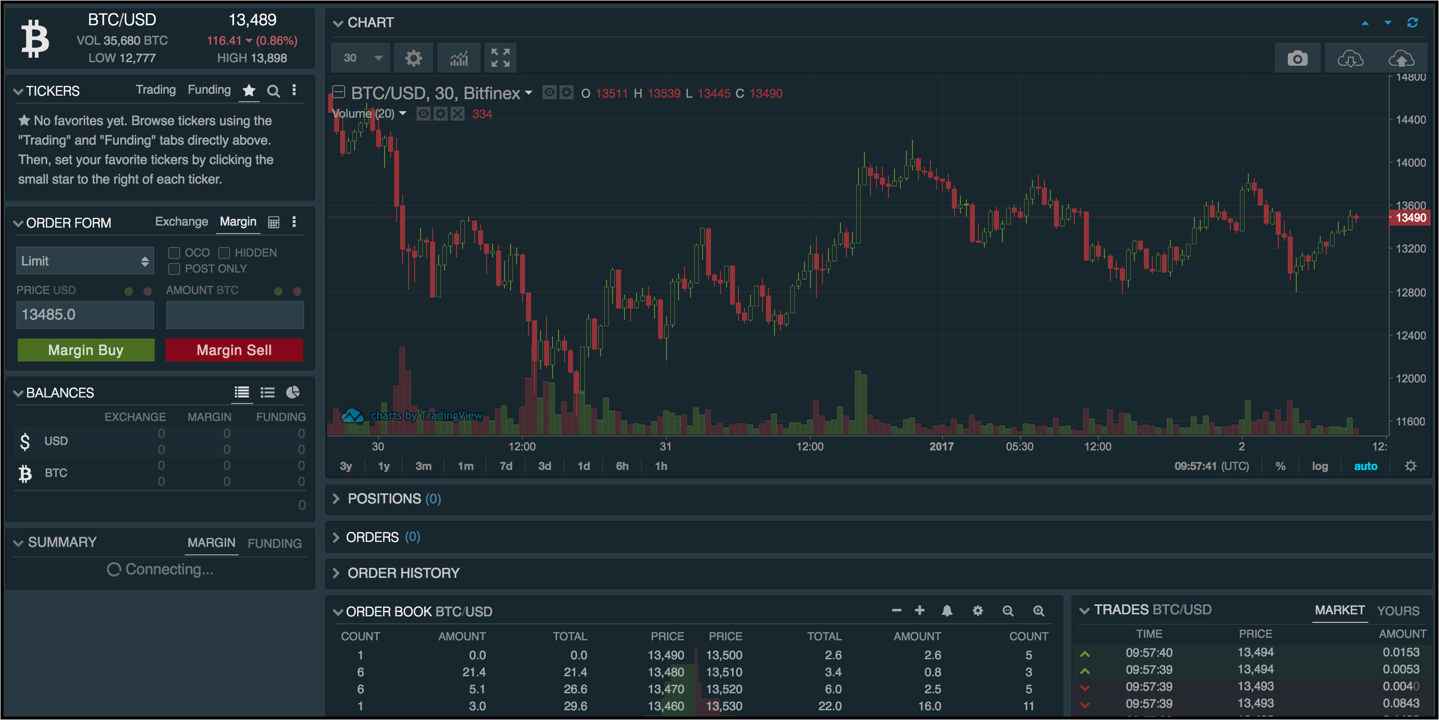Screen dimensions: 1439x720
Task: Zoom in the order book depth bars
Action: click(x=1039, y=611)
